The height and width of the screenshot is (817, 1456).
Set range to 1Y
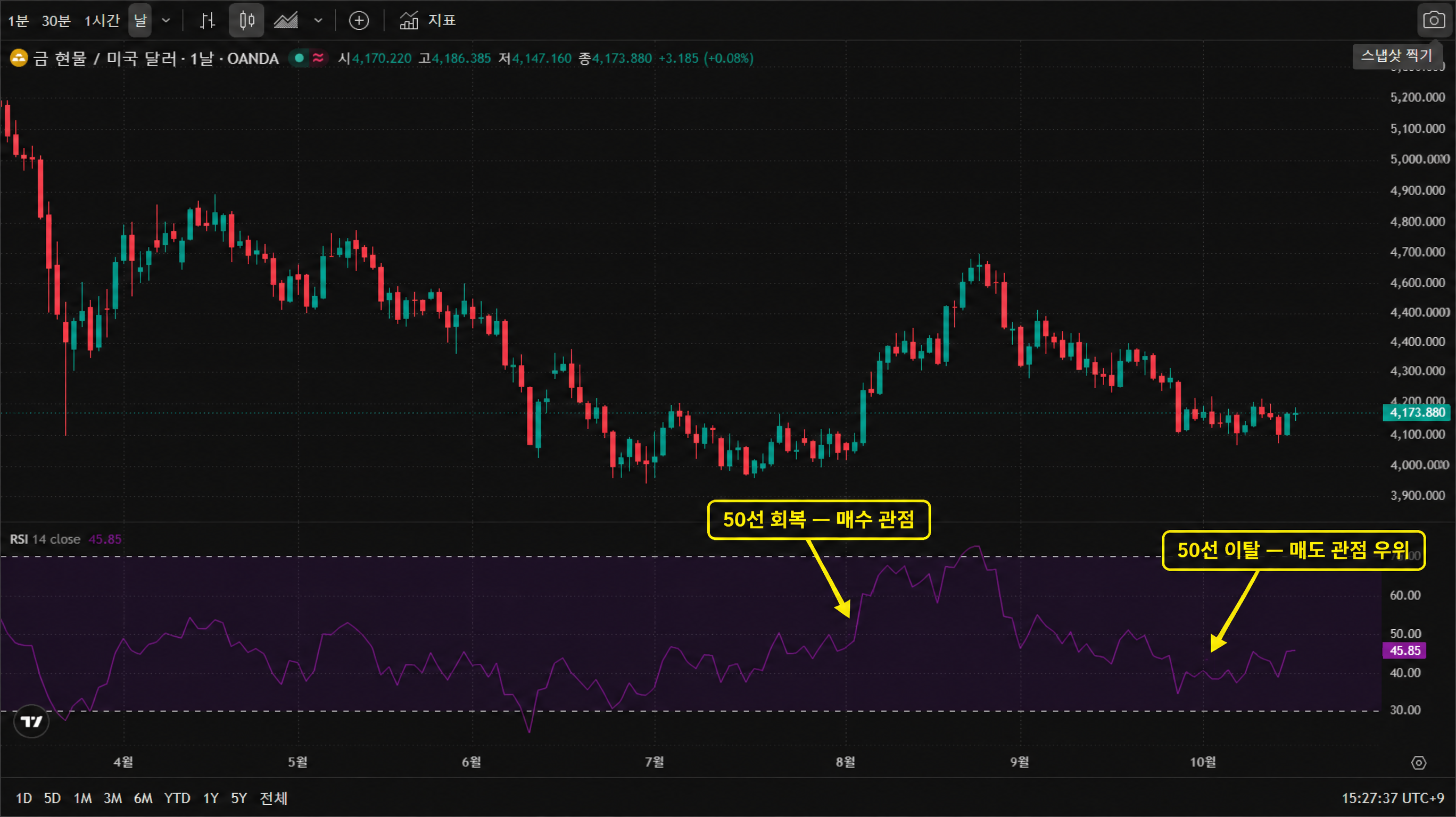pyautogui.click(x=211, y=798)
